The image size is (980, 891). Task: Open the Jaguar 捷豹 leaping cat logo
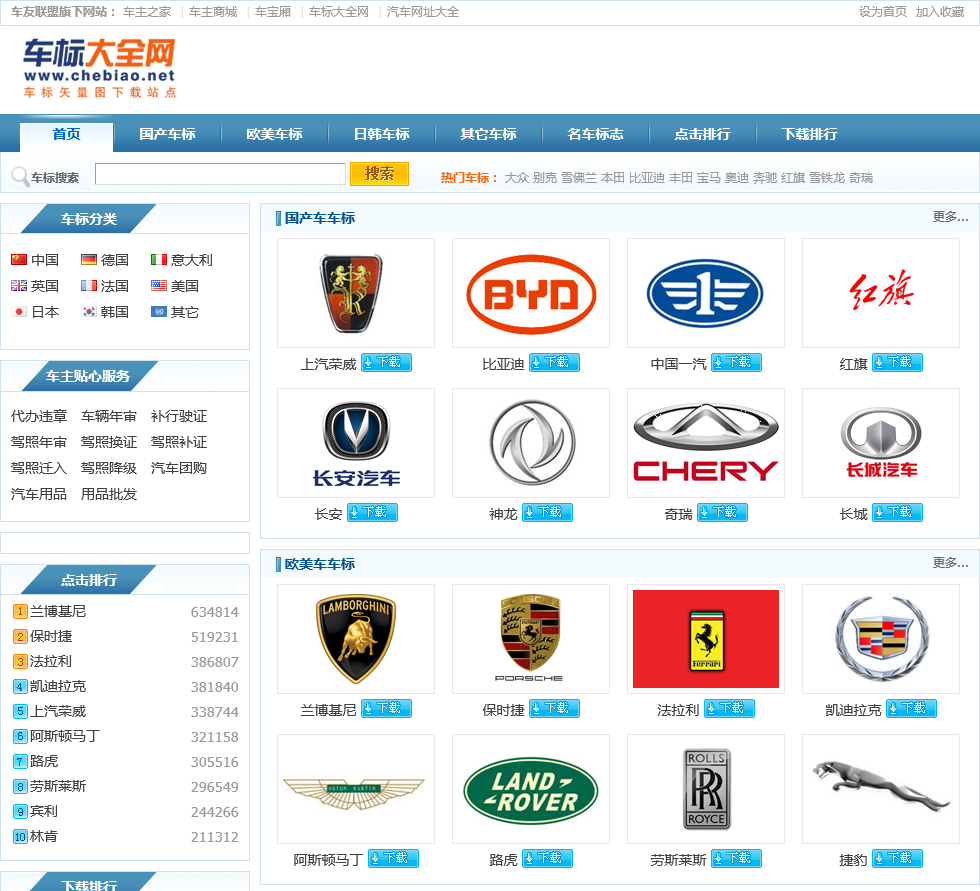point(881,789)
